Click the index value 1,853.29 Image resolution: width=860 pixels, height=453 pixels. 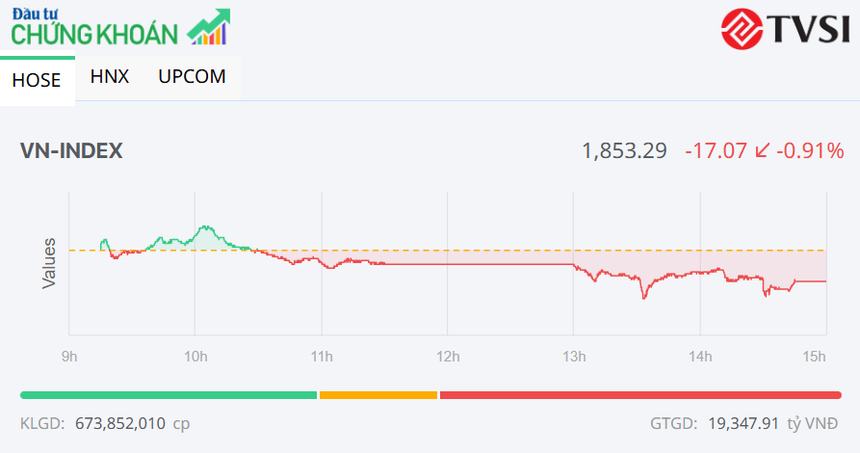[x=624, y=151]
